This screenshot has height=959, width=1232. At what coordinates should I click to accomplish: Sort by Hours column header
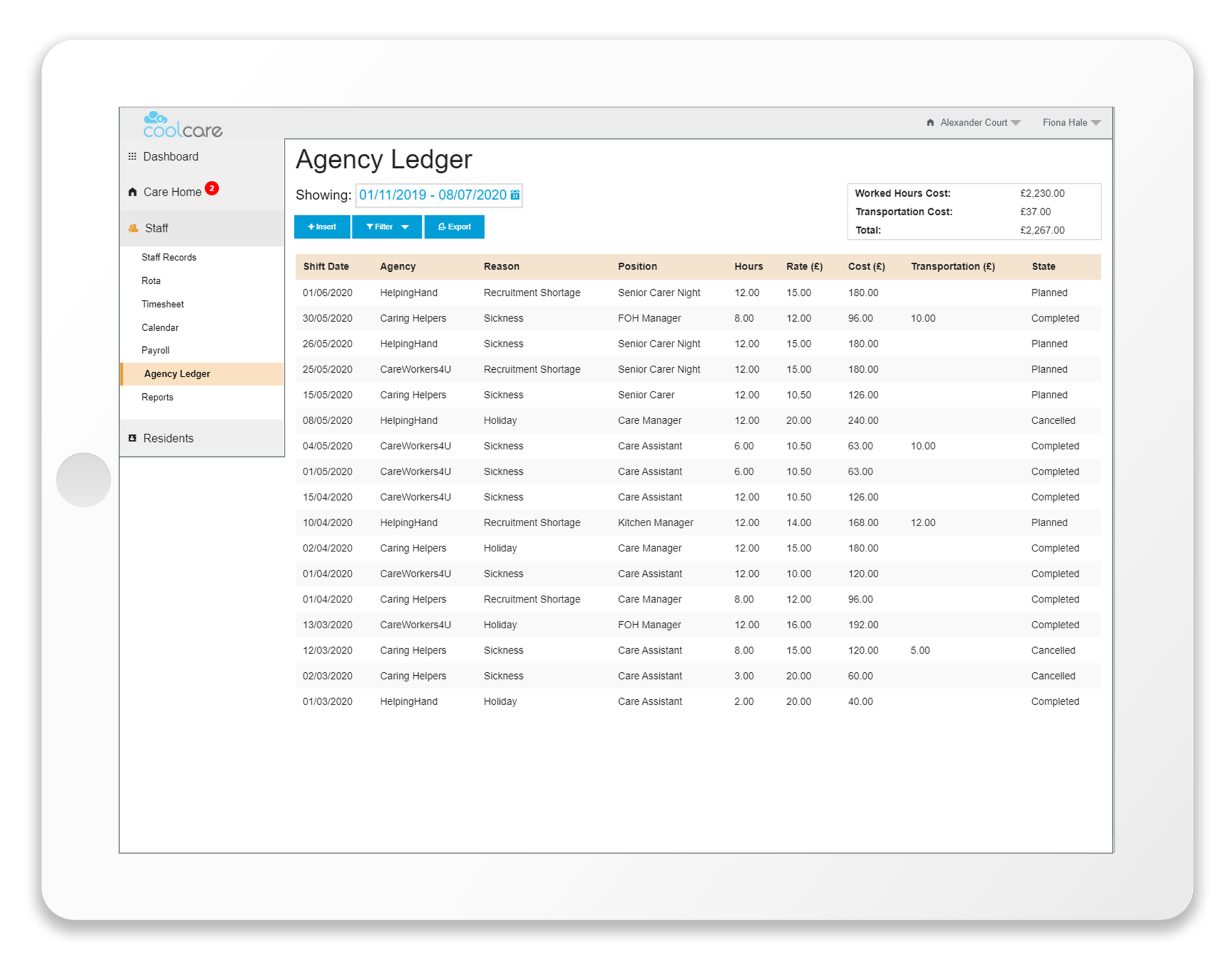(x=748, y=266)
